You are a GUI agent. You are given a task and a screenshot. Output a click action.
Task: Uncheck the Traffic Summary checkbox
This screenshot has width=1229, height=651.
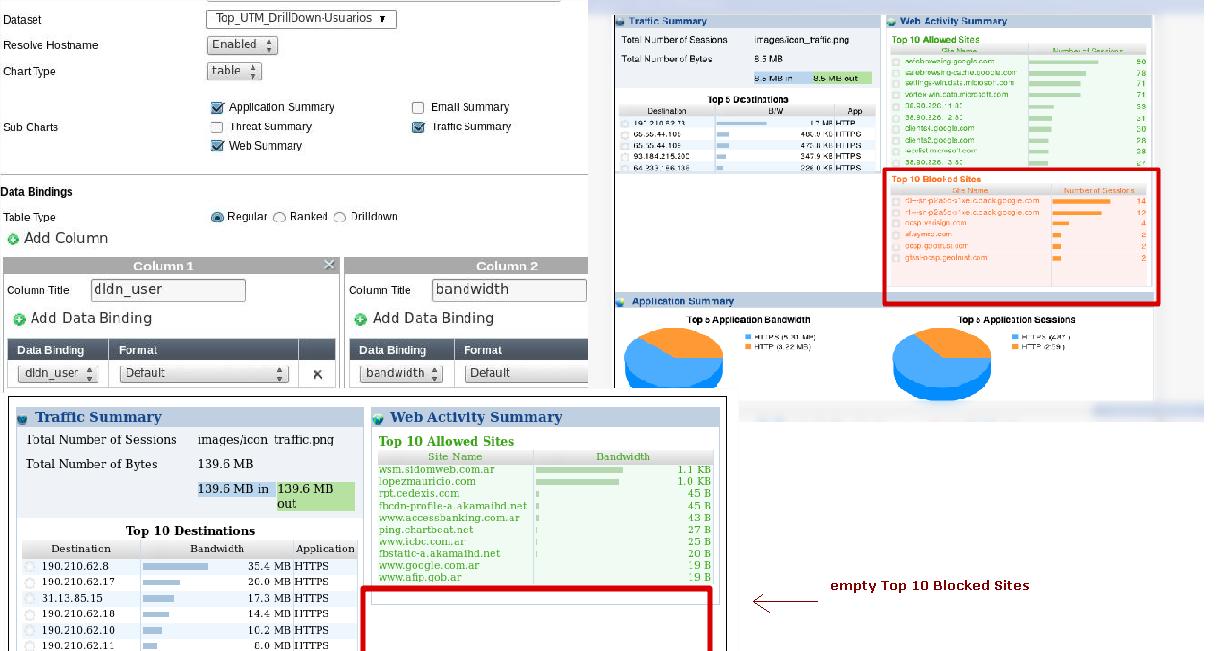click(418, 127)
